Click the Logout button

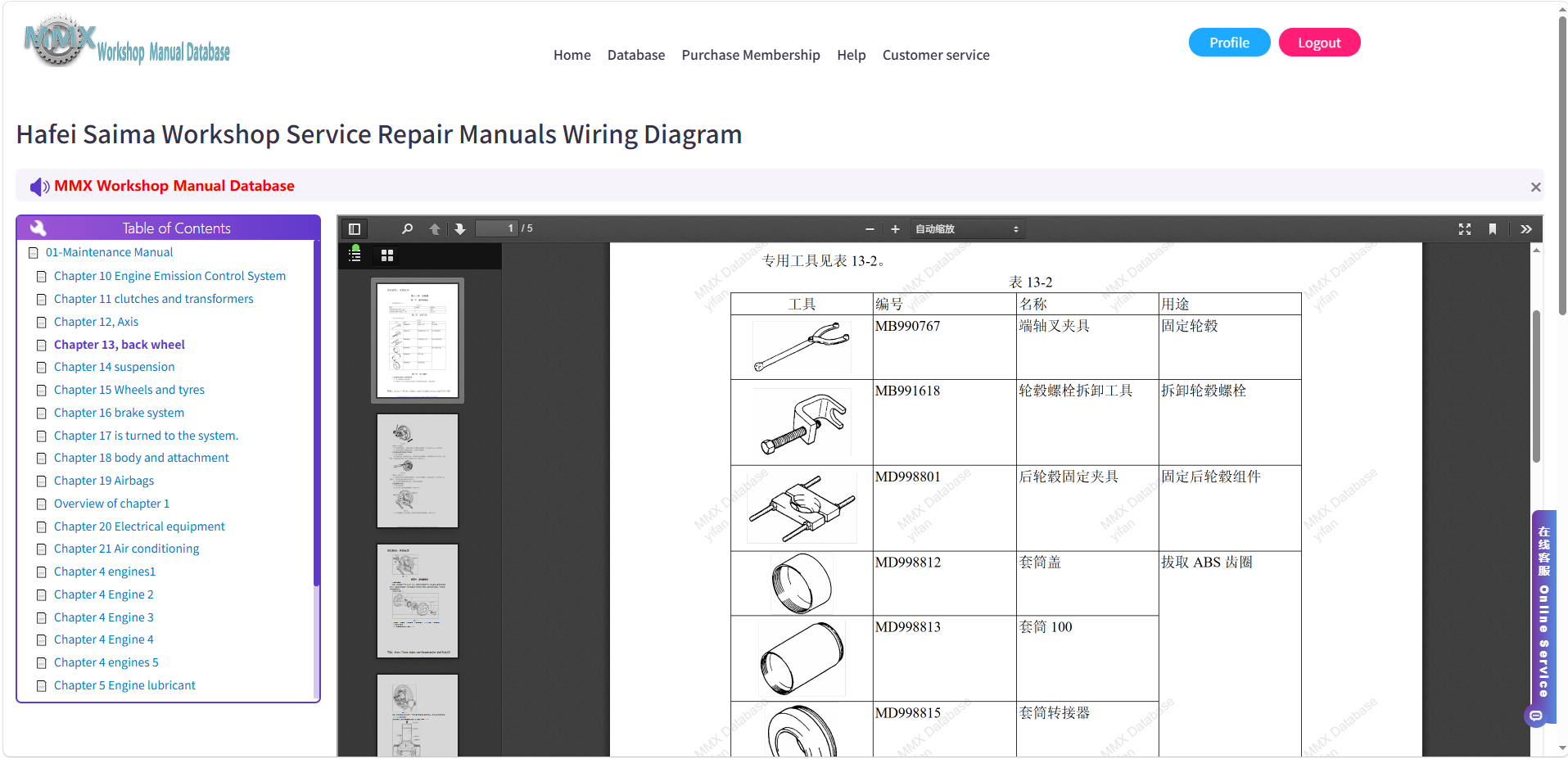coord(1319,43)
